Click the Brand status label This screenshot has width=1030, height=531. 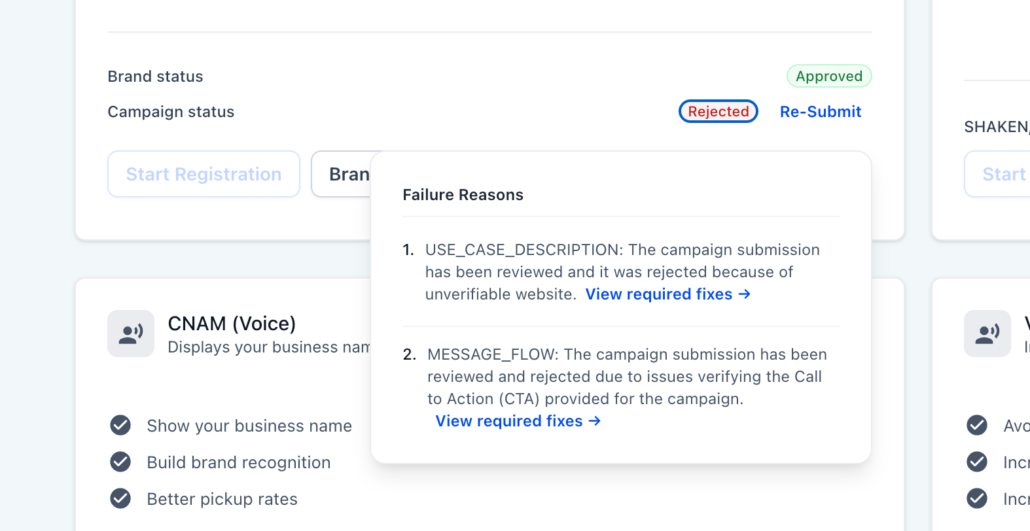155,76
